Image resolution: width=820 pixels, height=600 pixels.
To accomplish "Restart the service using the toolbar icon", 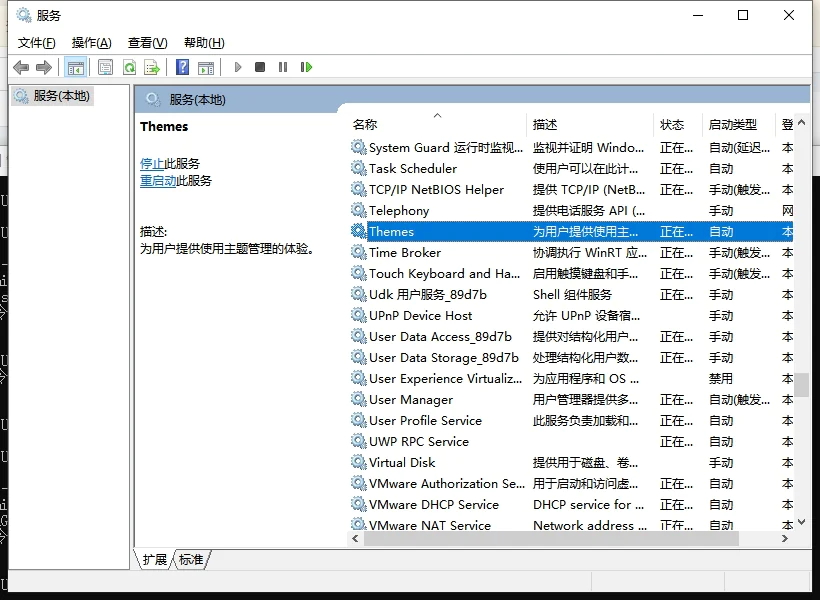I will point(306,67).
